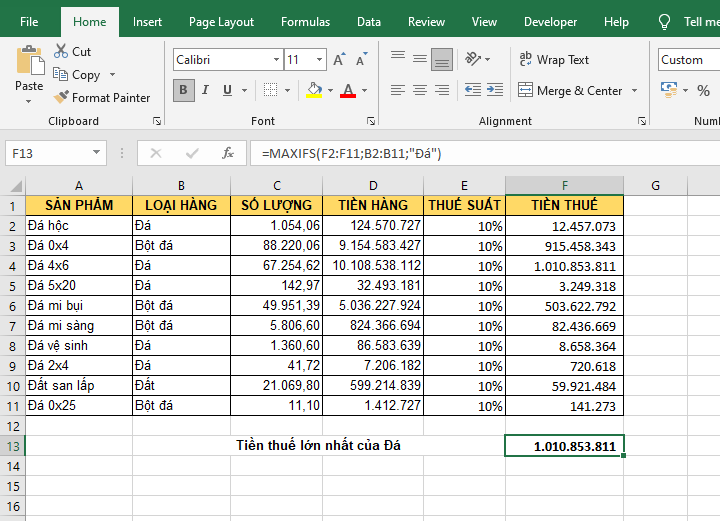Toggle Italic formatting
This screenshot has height=521, width=720.
click(207, 91)
